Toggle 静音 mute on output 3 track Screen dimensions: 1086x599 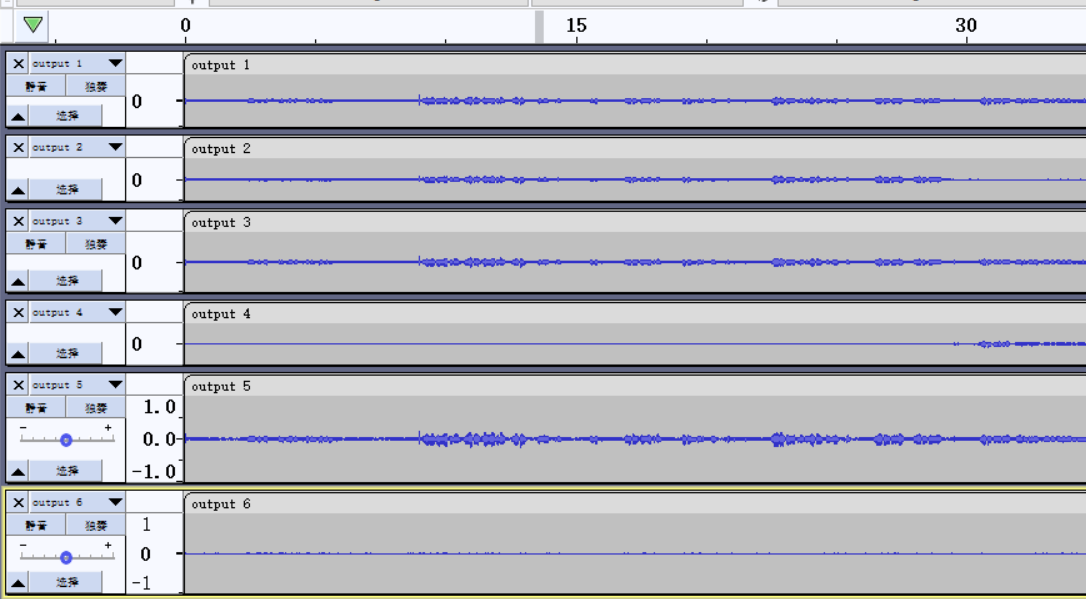tap(36, 244)
